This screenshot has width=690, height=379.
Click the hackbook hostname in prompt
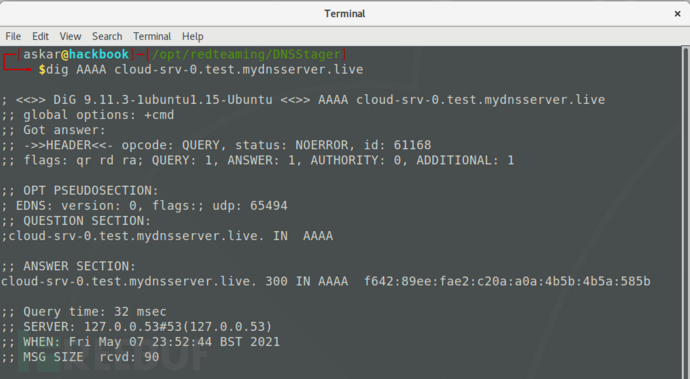point(99,54)
